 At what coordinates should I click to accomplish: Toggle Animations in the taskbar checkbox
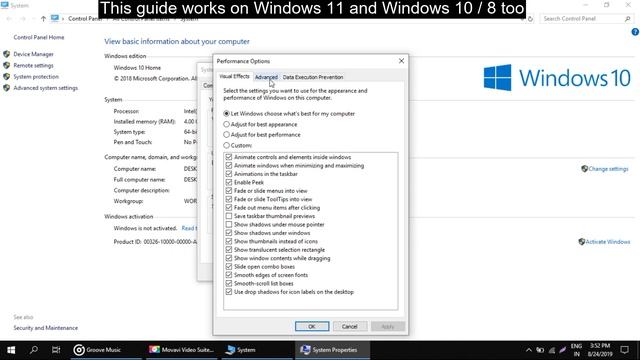click(x=229, y=174)
